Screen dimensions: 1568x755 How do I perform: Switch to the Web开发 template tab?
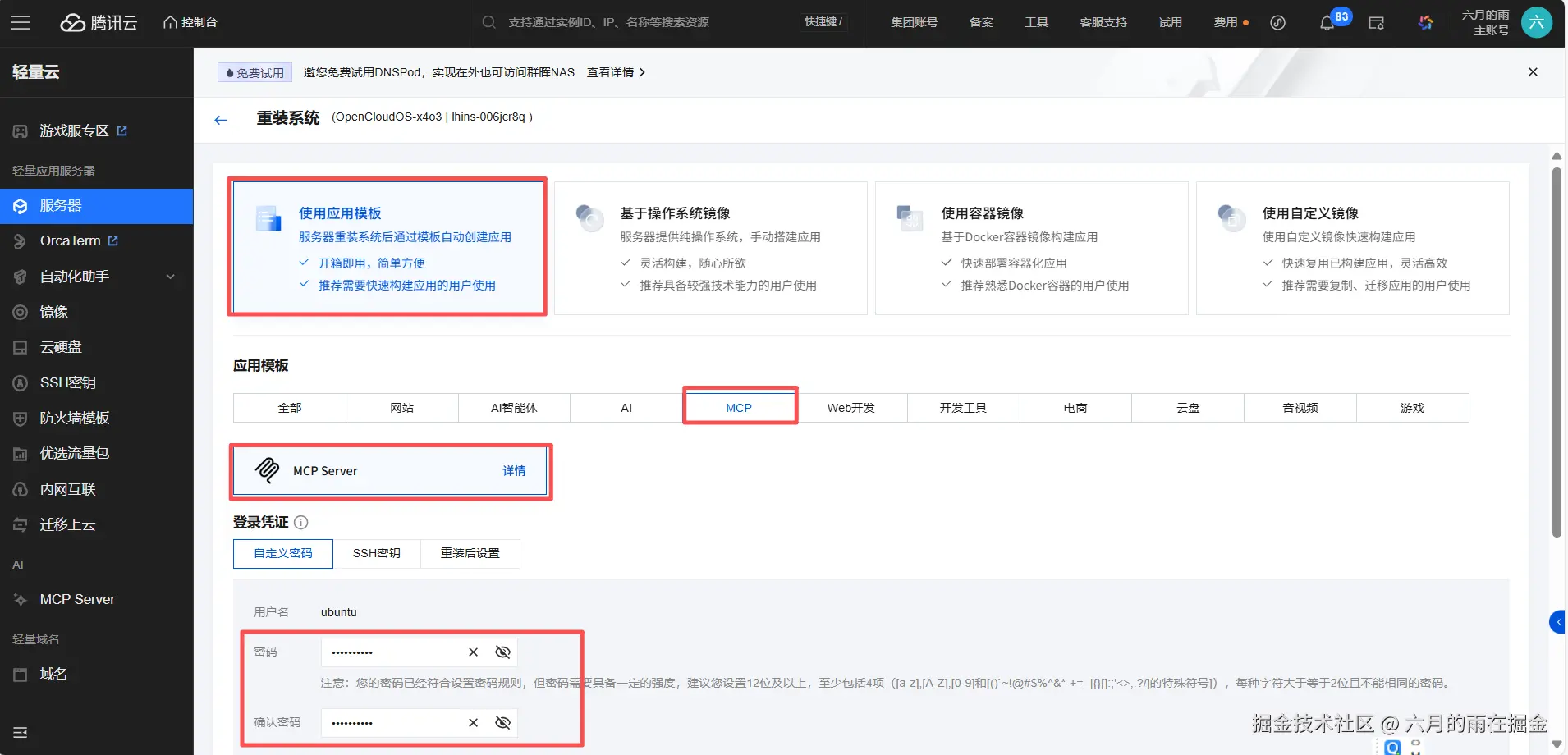[850, 408]
